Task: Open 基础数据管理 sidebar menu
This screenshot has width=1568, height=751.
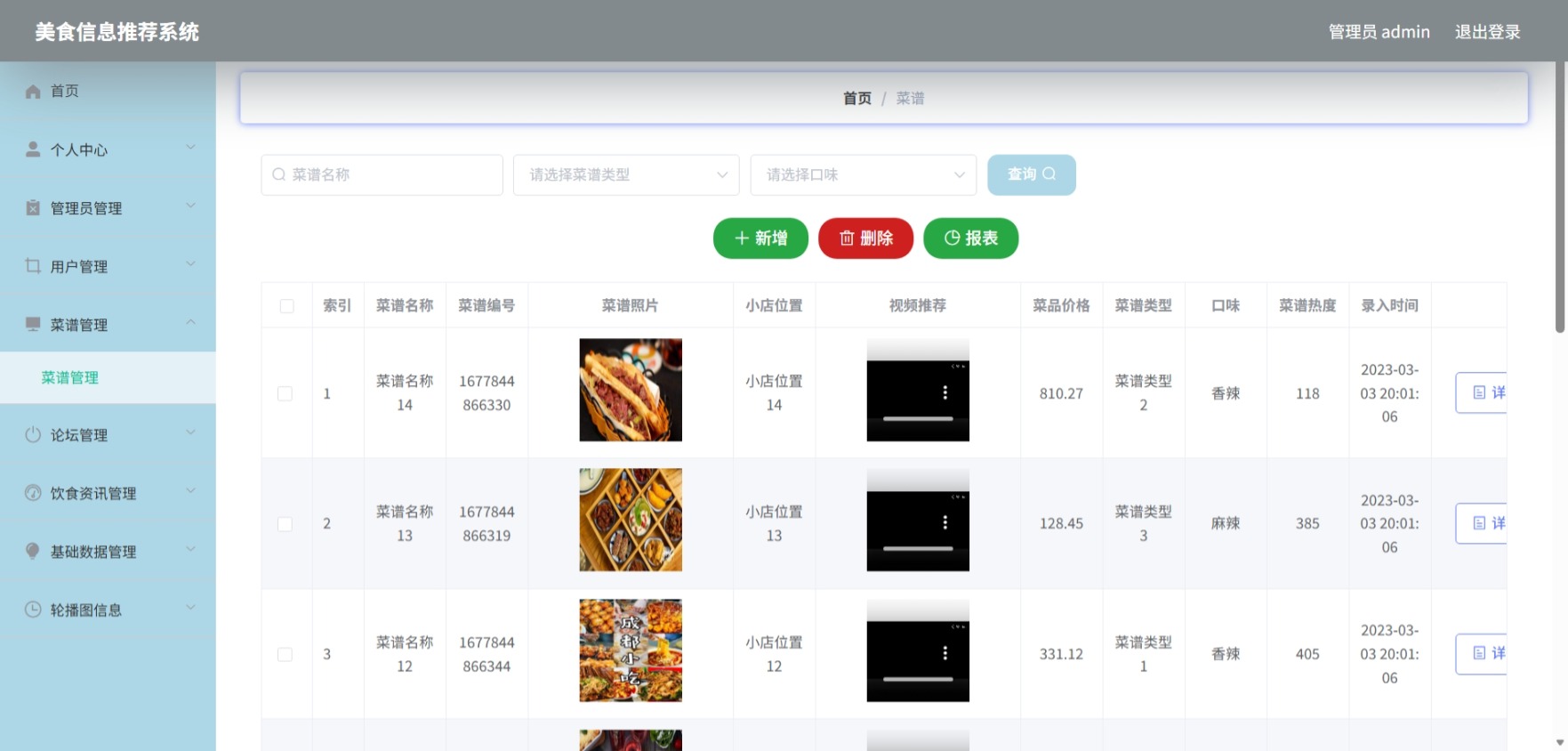Action: [108, 551]
